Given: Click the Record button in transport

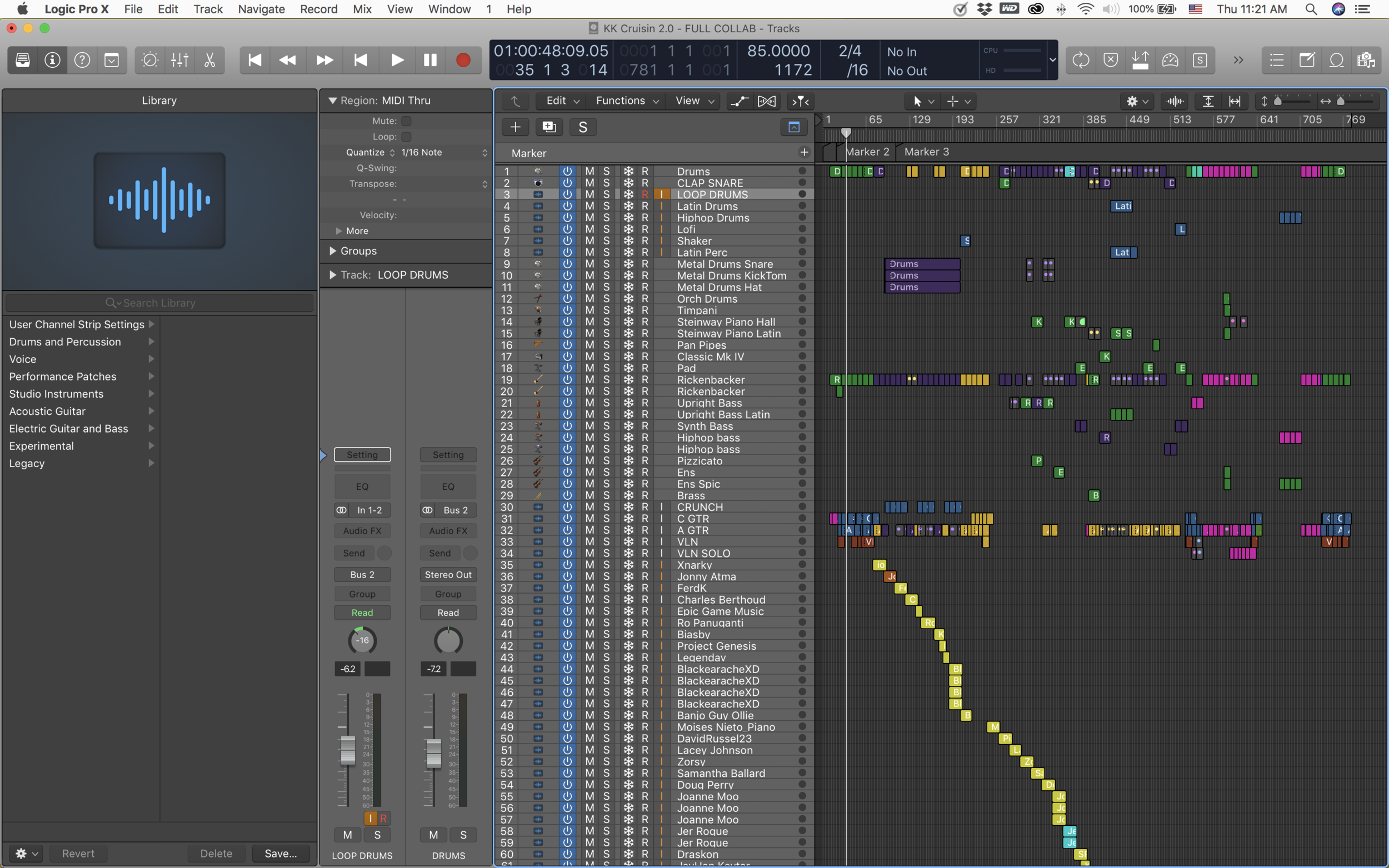Looking at the screenshot, I should [x=463, y=61].
